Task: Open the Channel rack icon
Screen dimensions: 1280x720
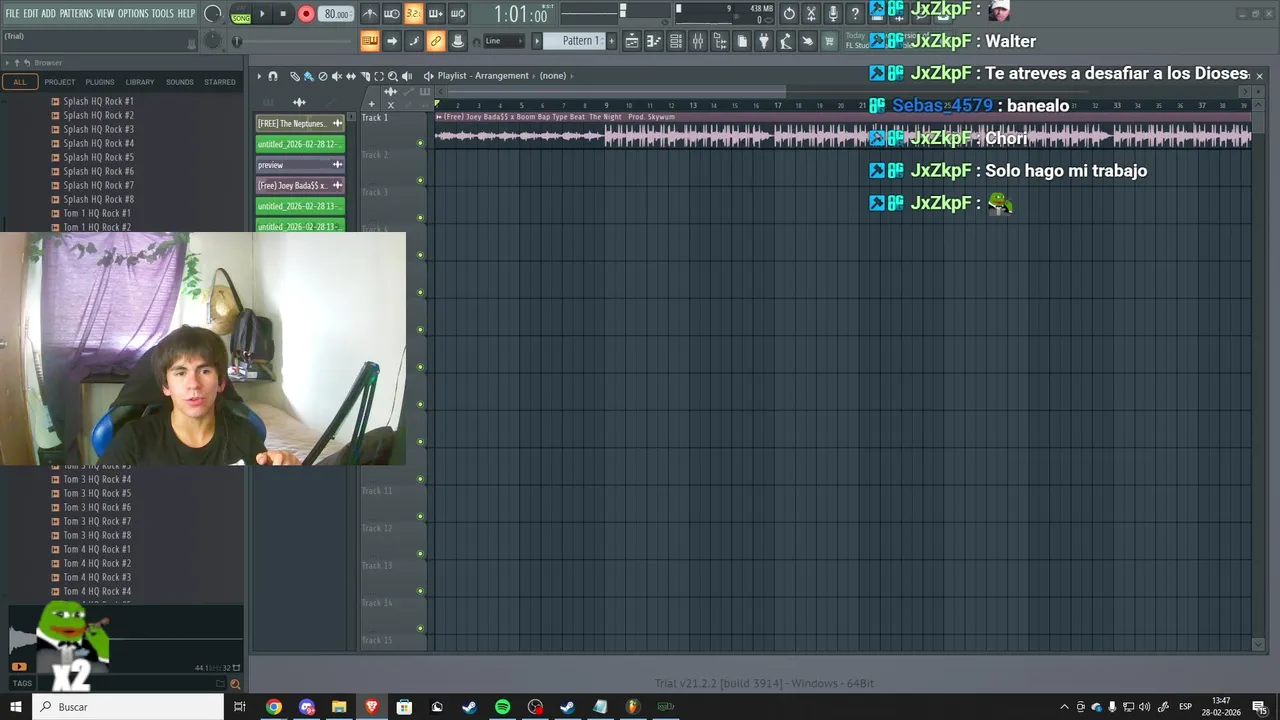Action: [x=676, y=41]
